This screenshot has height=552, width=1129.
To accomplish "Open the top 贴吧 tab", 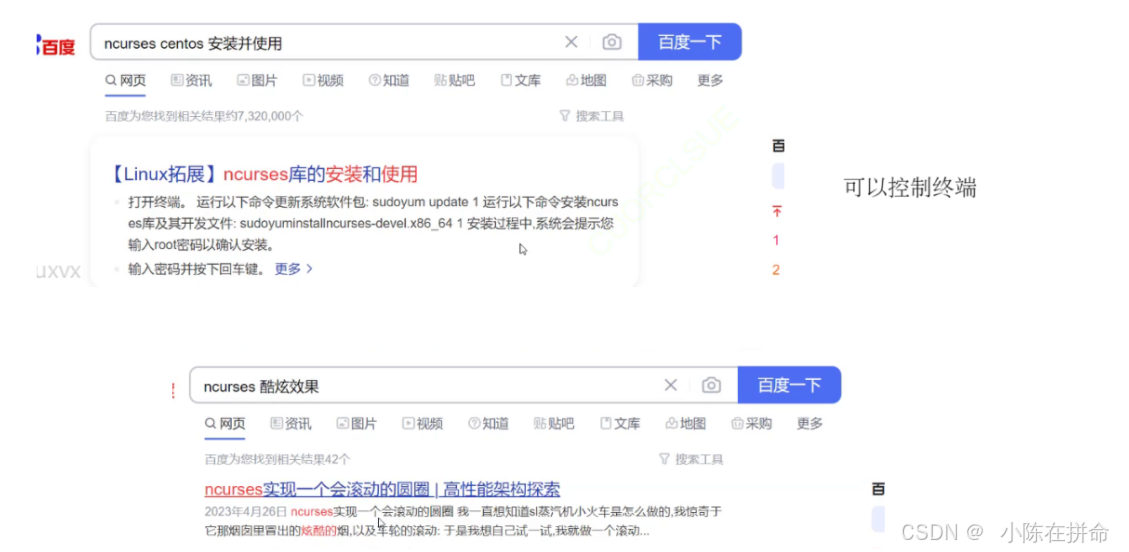I will [x=454, y=81].
